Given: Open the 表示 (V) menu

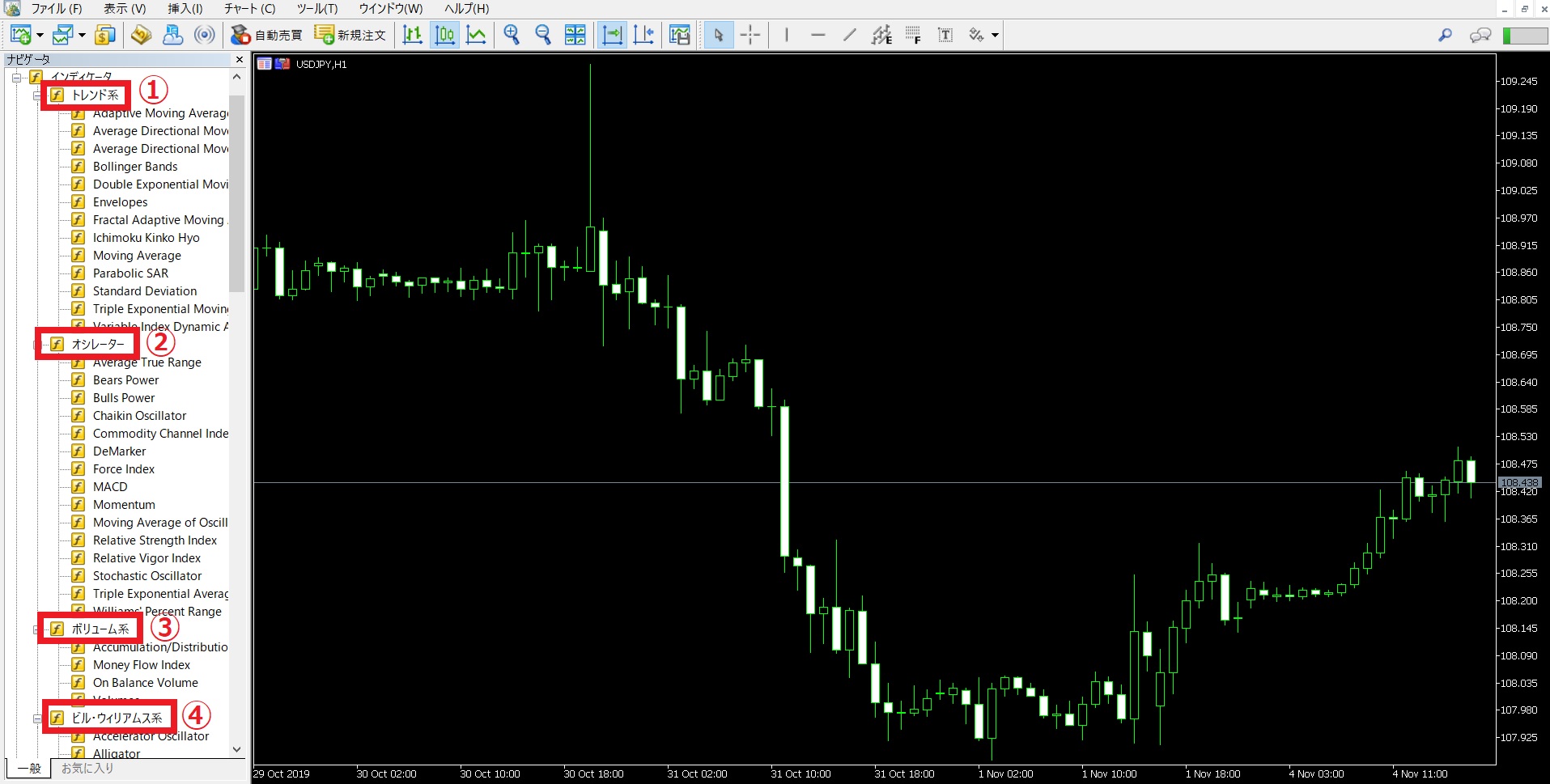Looking at the screenshot, I should (x=125, y=9).
